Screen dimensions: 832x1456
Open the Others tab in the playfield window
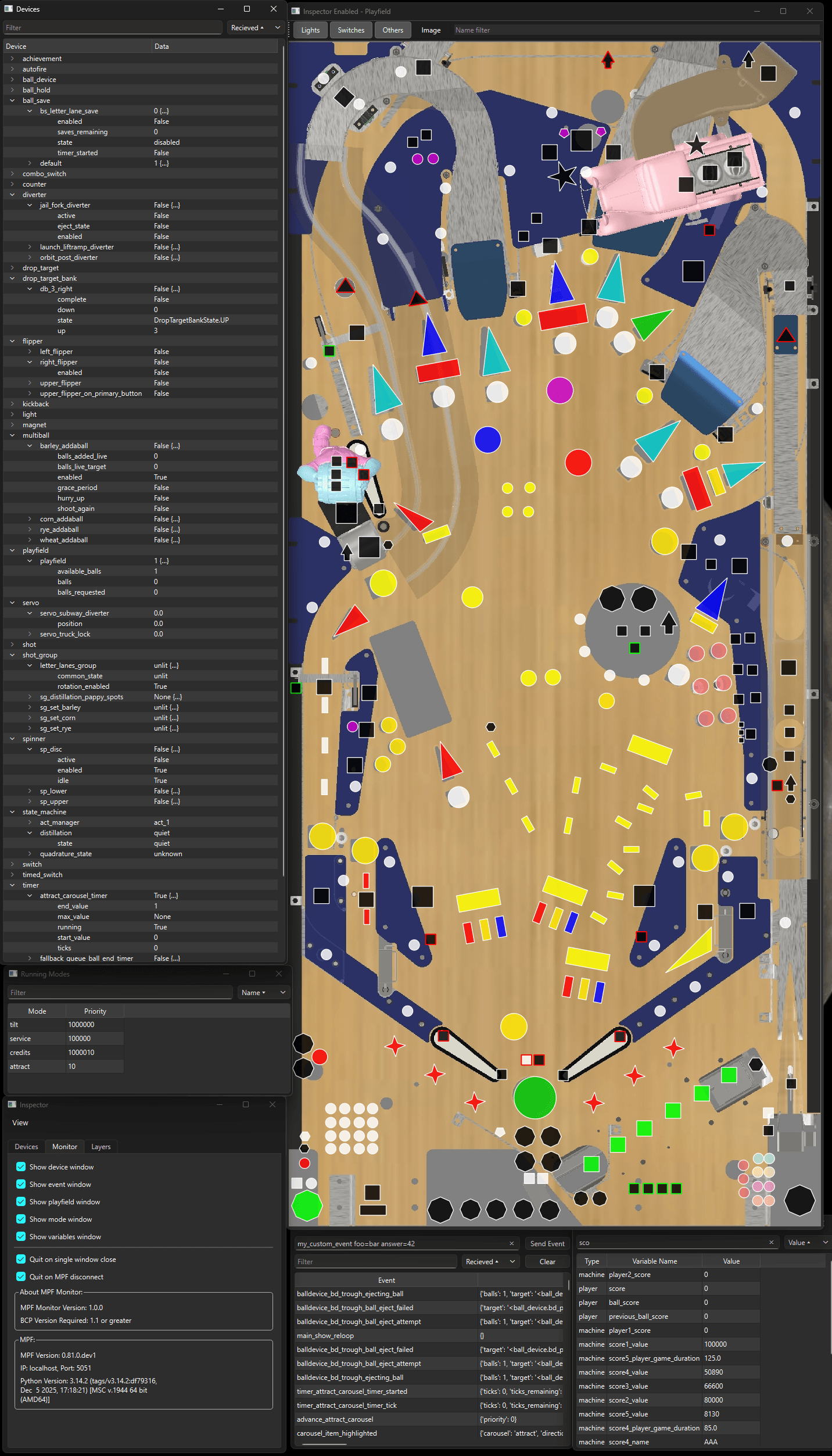[x=393, y=30]
